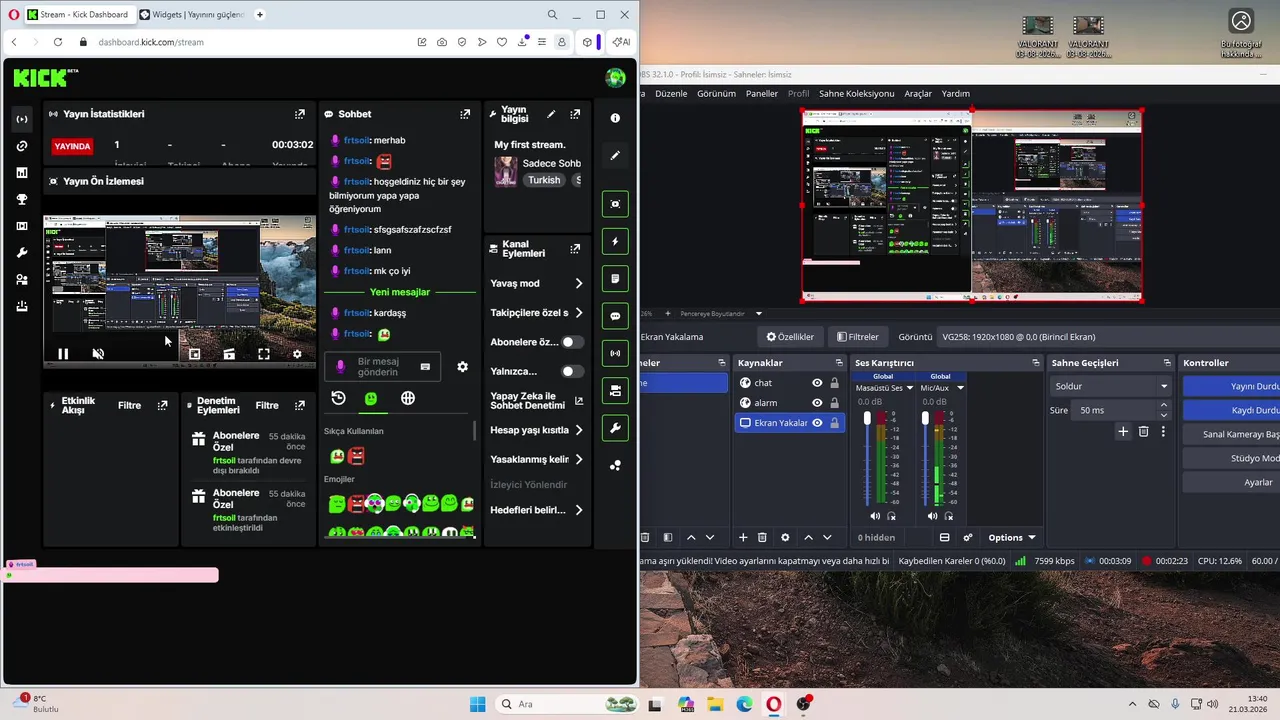Open source properties gear in OBS Kaynaklar
The height and width of the screenshot is (720, 1280).
click(785, 538)
